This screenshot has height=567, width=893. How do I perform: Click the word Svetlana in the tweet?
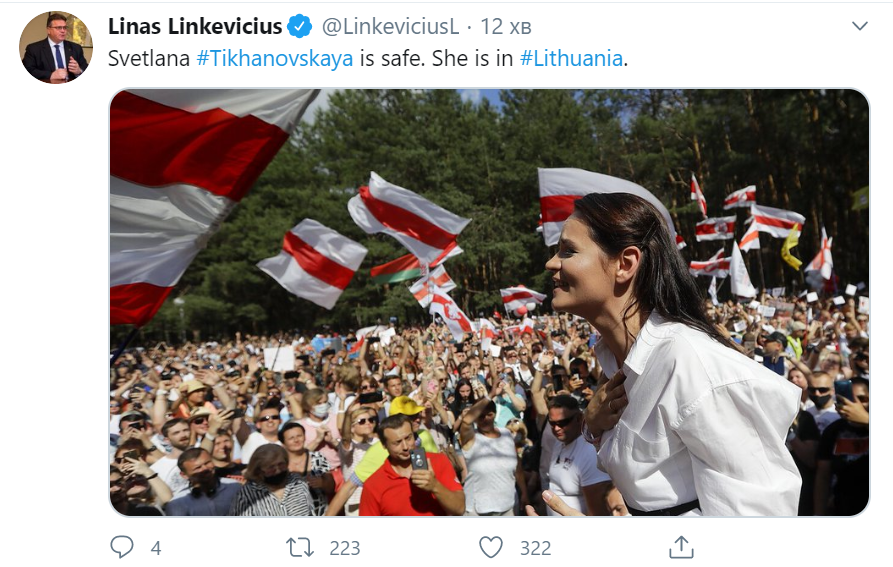point(149,59)
